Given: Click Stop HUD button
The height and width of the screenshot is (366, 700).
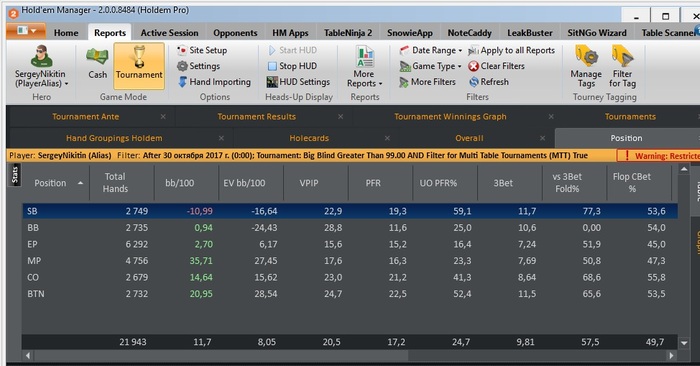Looking at the screenshot, I should (x=293, y=66).
